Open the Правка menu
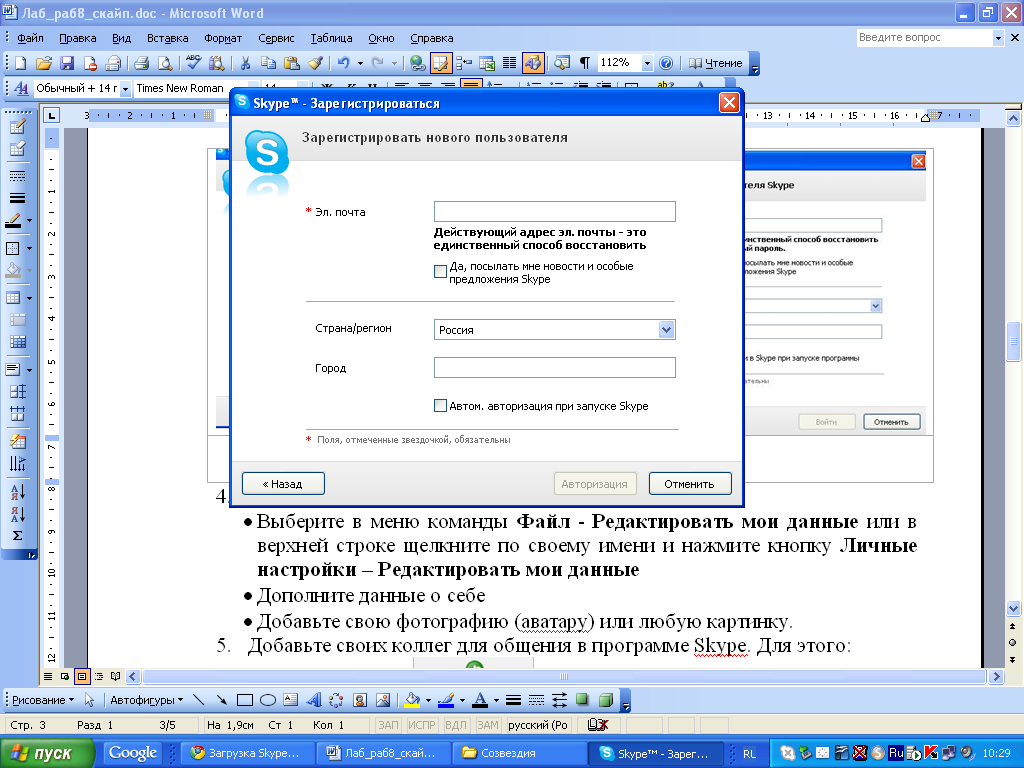The height and width of the screenshot is (768, 1024). pos(78,38)
